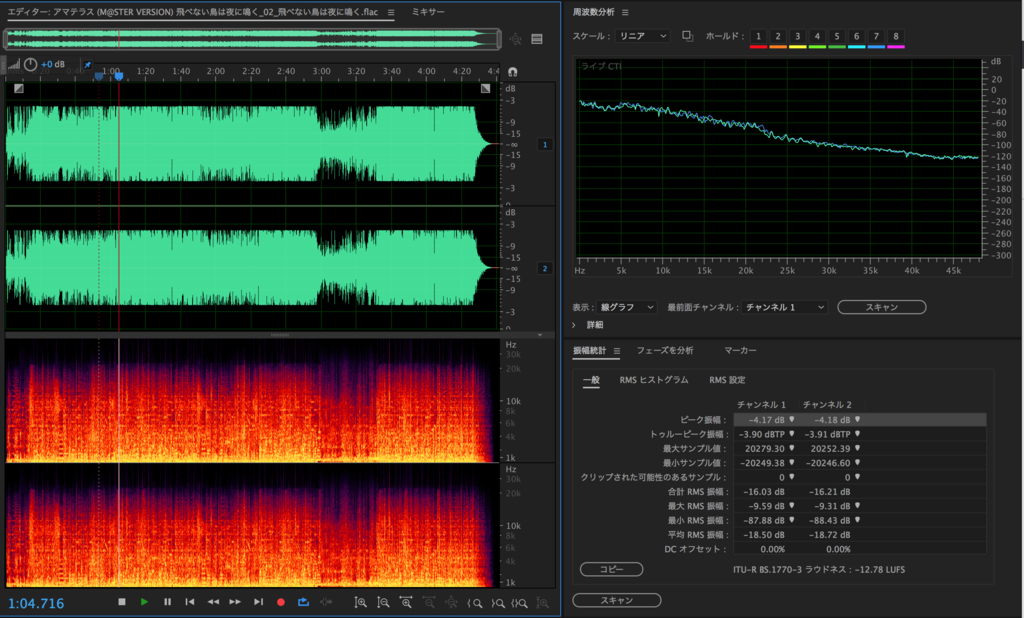This screenshot has width=1024, height=618.
Task: Open the editor panel menu icon
Action: 391,12
